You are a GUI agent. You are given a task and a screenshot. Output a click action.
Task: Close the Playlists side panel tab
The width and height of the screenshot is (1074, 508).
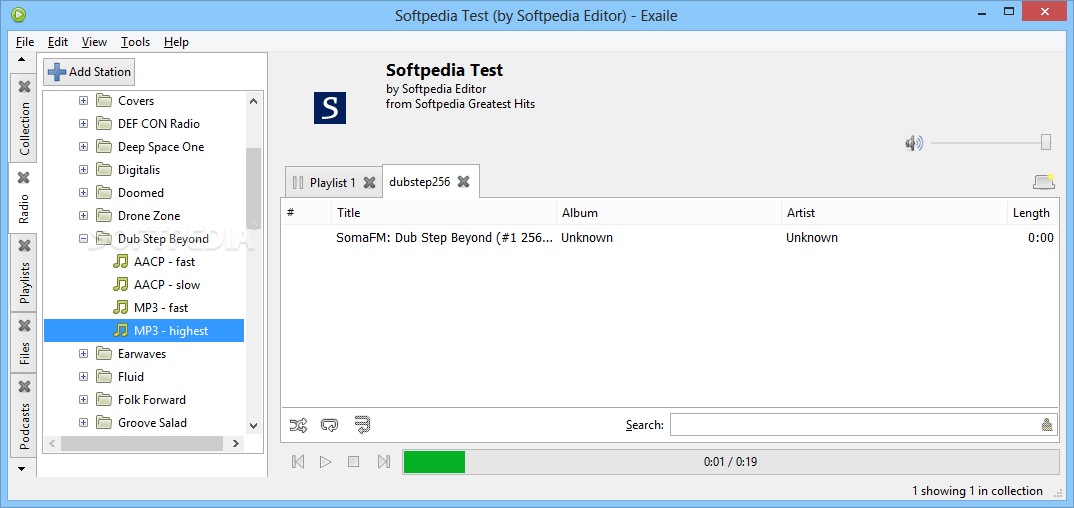pyautogui.click(x=25, y=244)
